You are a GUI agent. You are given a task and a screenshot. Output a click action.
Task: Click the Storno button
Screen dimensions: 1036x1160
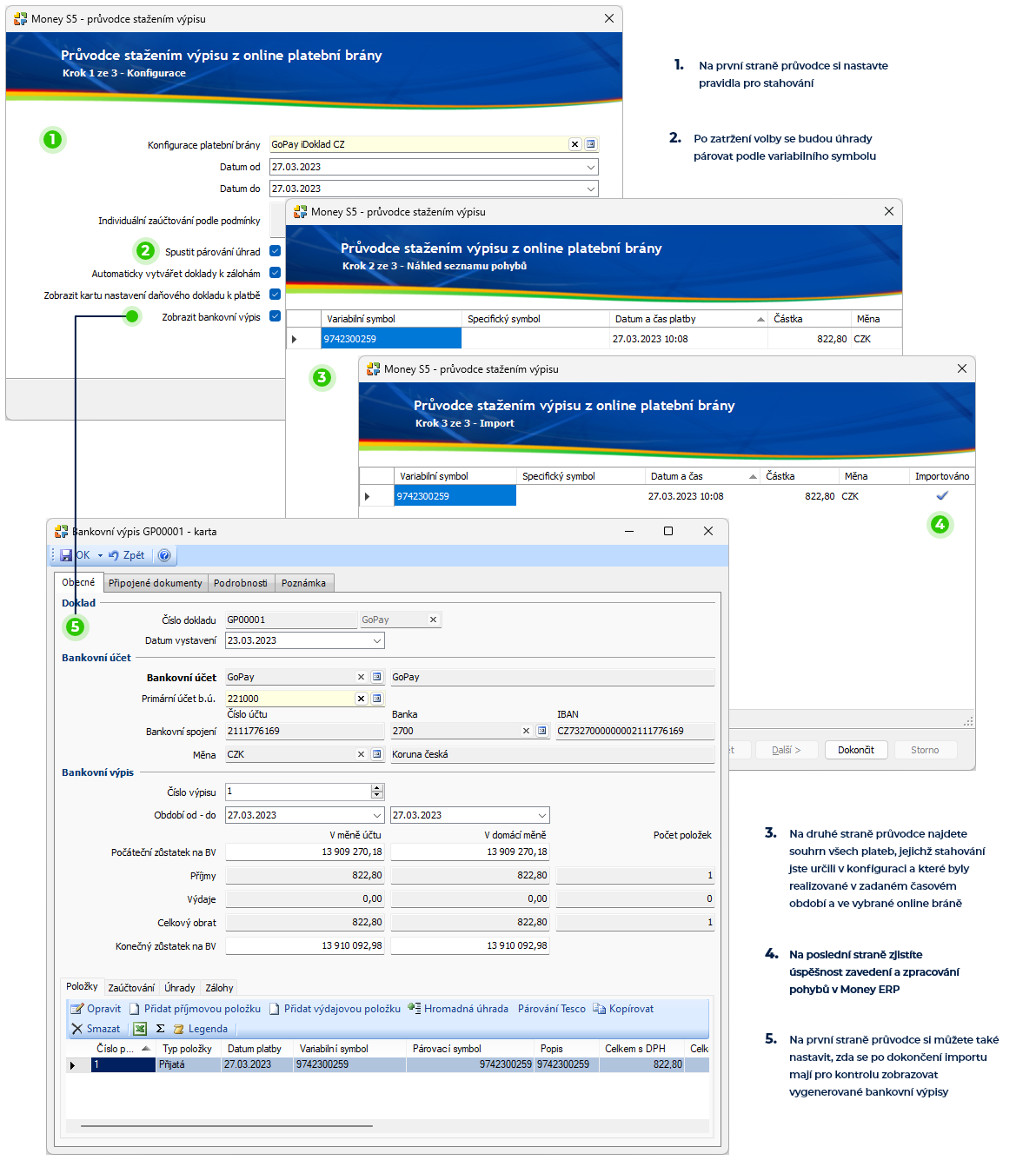tap(925, 750)
